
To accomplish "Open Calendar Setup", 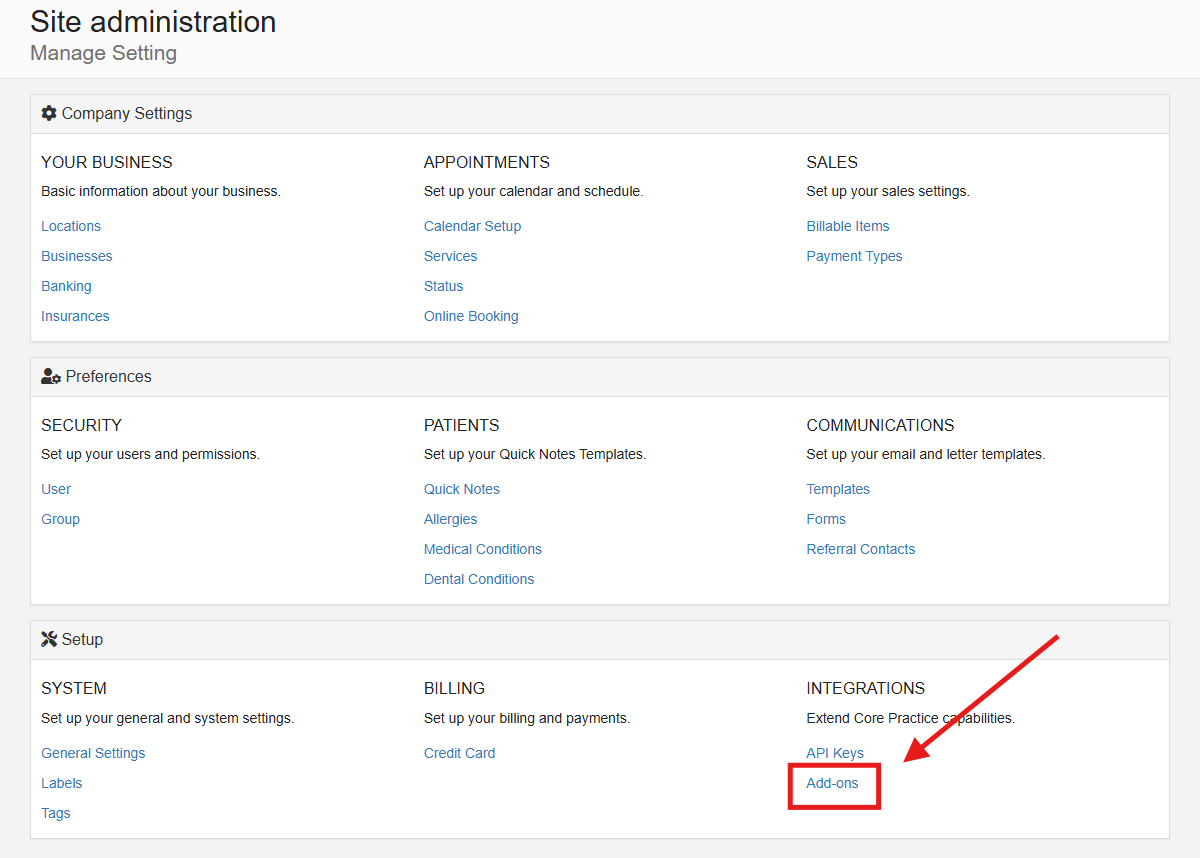I will click(472, 226).
